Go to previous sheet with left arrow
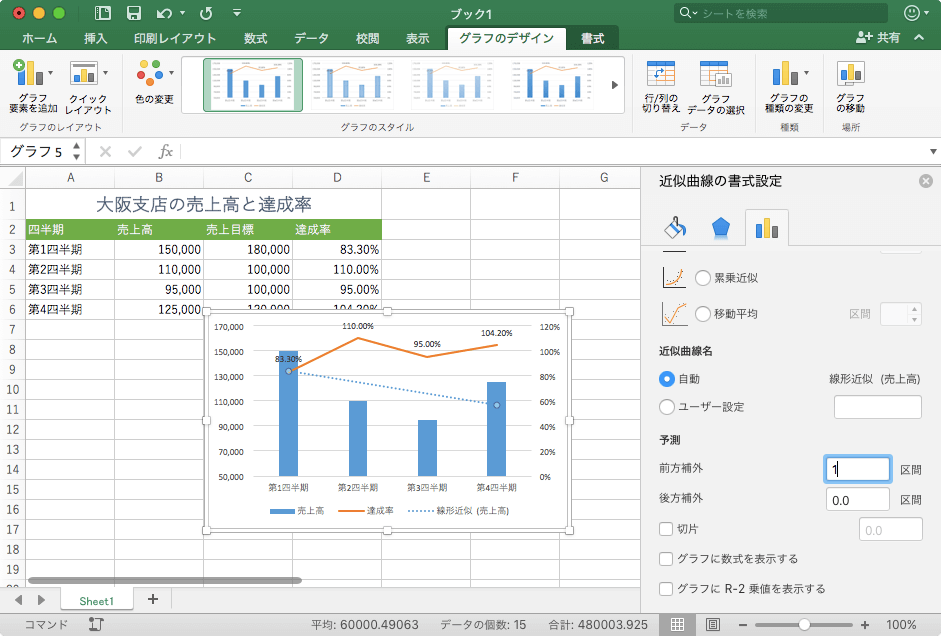 [19, 599]
